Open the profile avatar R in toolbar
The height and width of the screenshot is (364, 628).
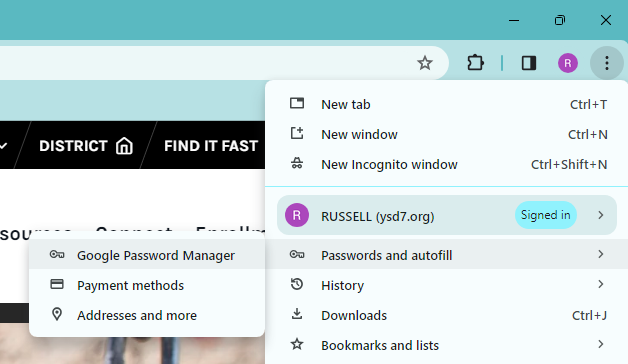[x=568, y=63]
